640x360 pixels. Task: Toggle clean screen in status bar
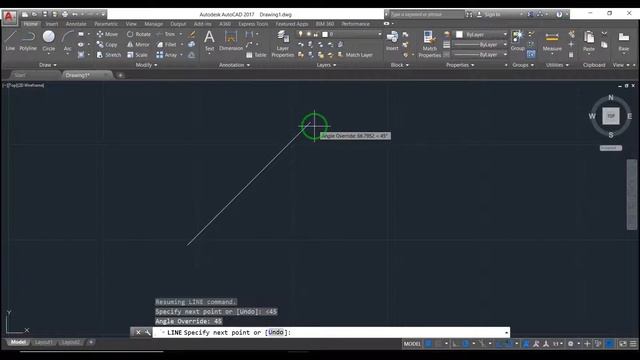pyautogui.click(x=622, y=344)
